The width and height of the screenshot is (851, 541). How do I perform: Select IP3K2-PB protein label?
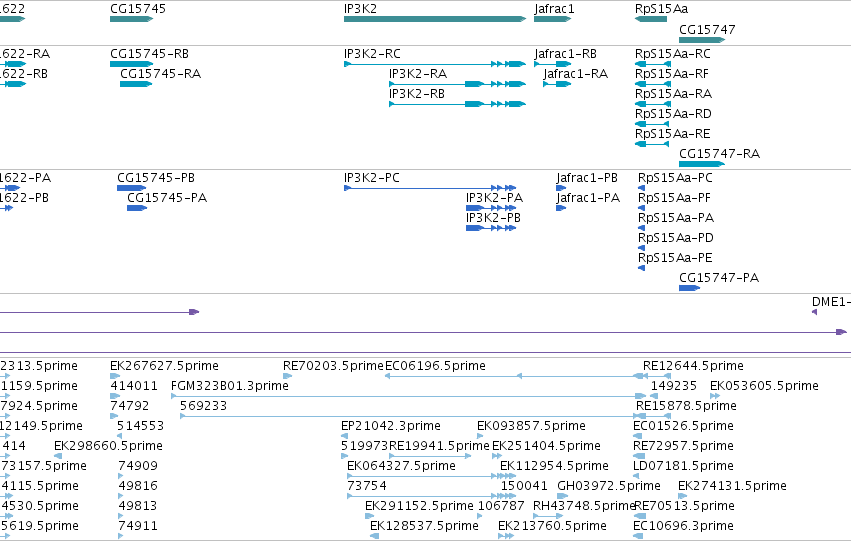[x=493, y=218]
